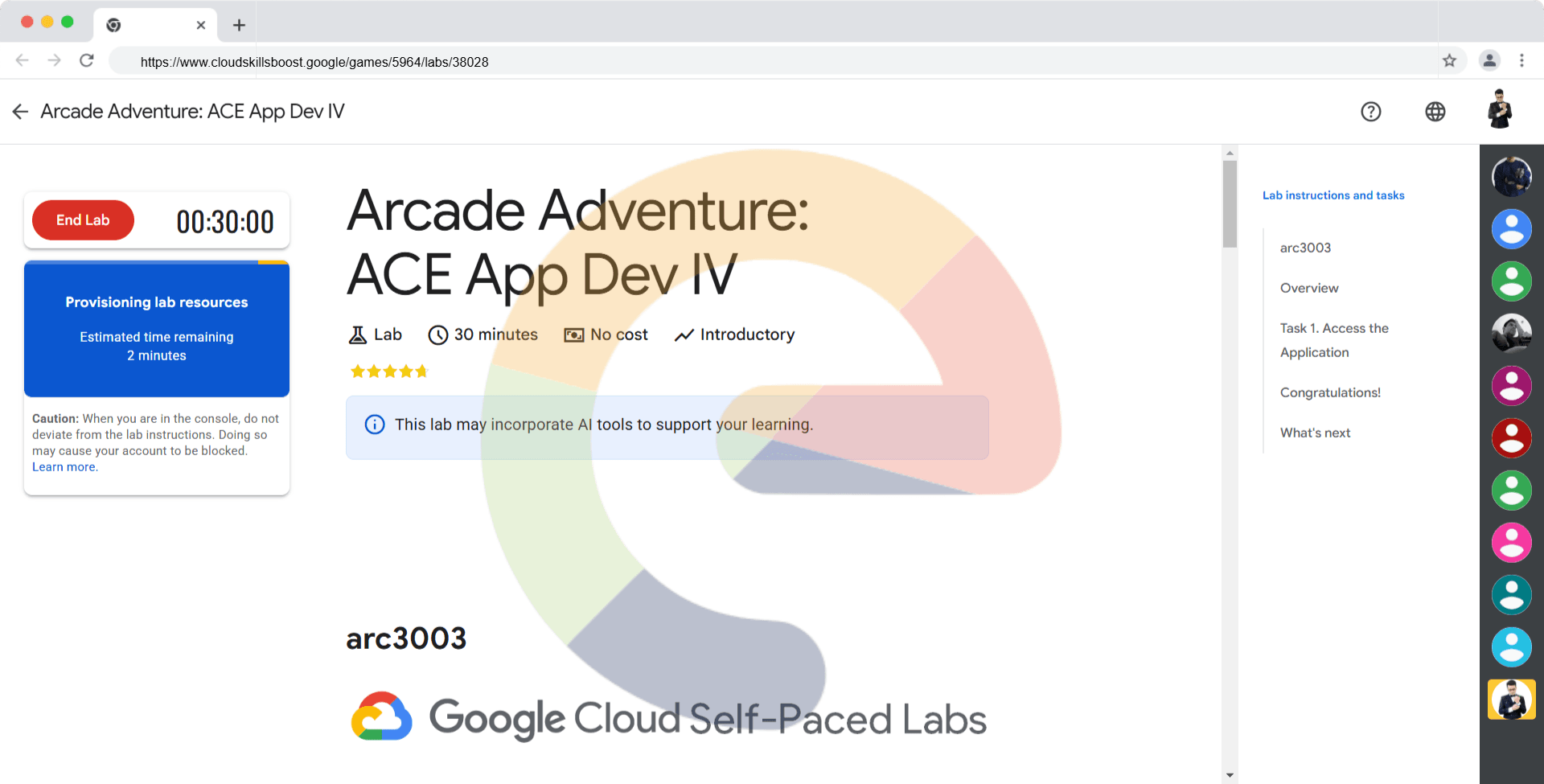This screenshot has width=1544, height=784.
Task: Click the clock icon beside 30 minutes
Action: pos(437,335)
